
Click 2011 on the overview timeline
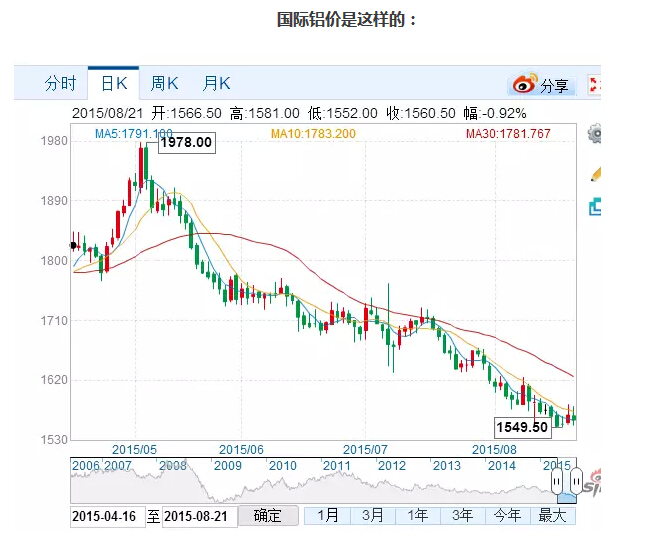tap(337, 466)
